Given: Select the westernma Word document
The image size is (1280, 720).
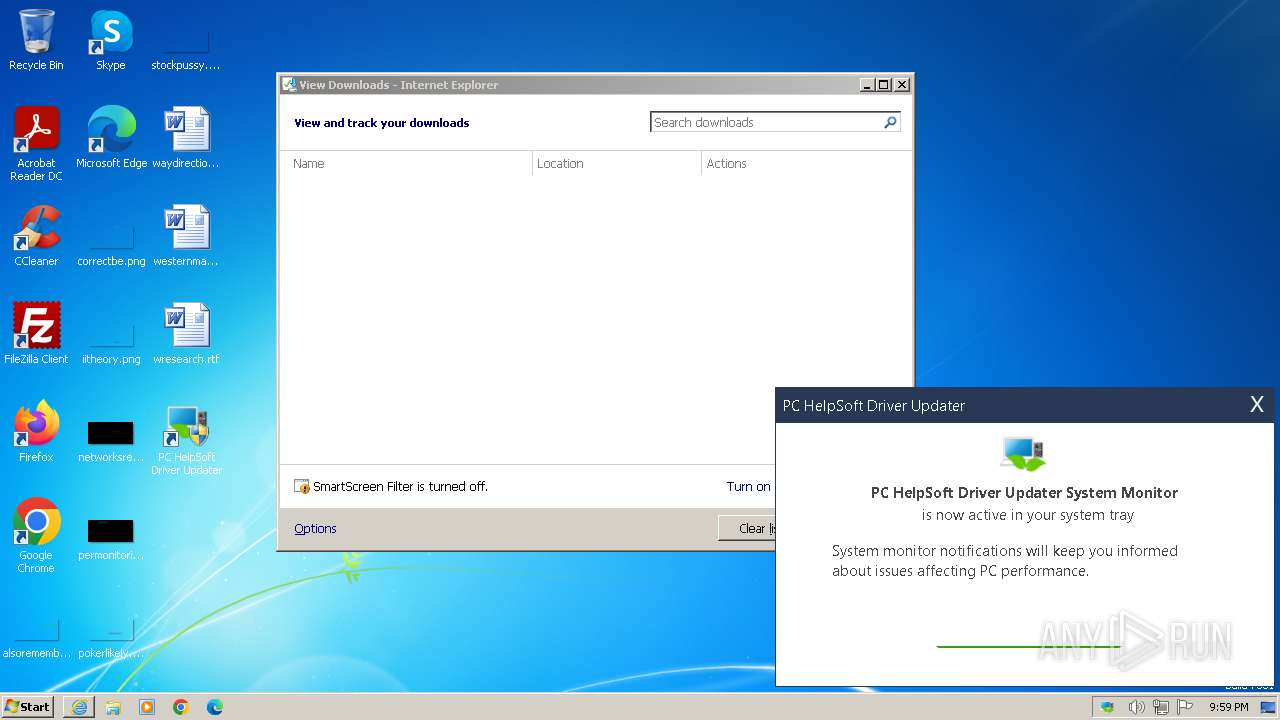Looking at the screenshot, I should [x=185, y=235].
